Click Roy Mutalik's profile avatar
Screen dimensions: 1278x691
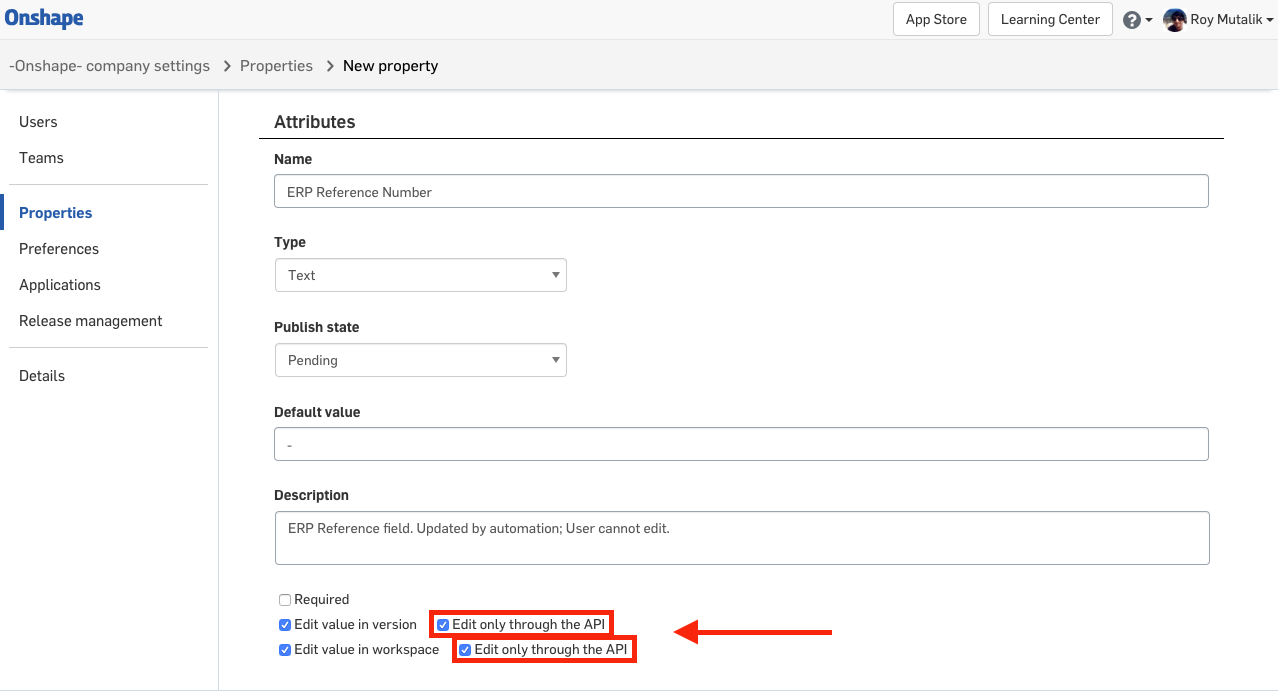pyautogui.click(x=1175, y=20)
